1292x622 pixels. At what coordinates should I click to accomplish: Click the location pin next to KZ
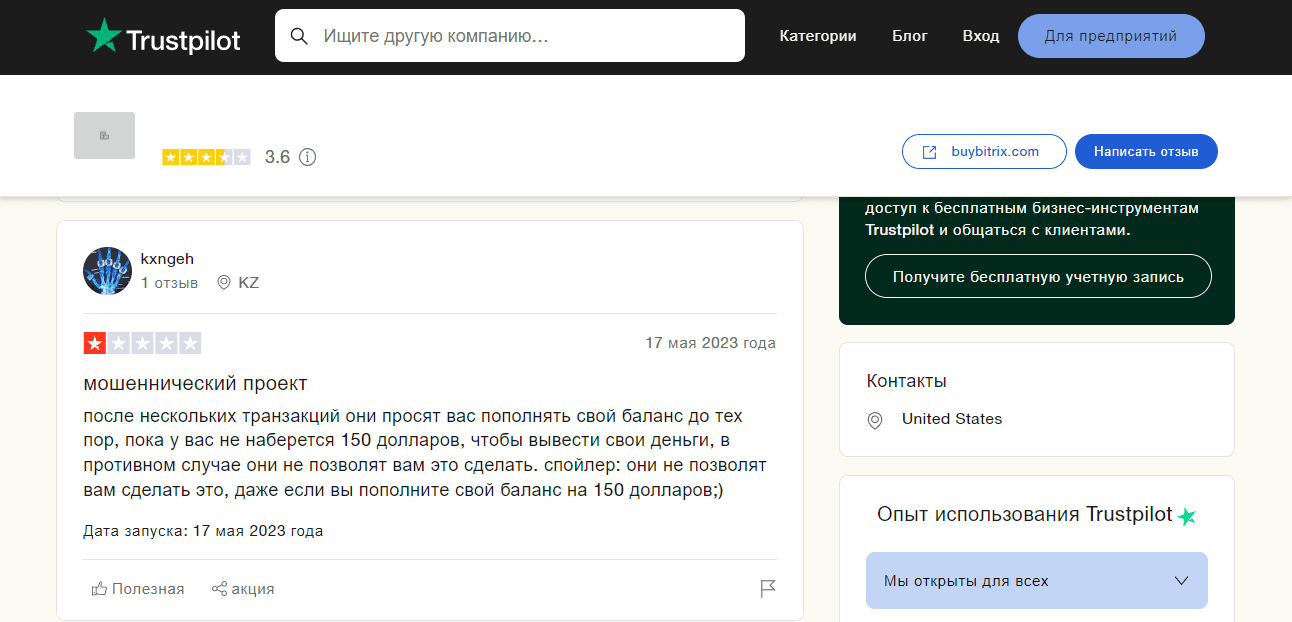point(224,283)
